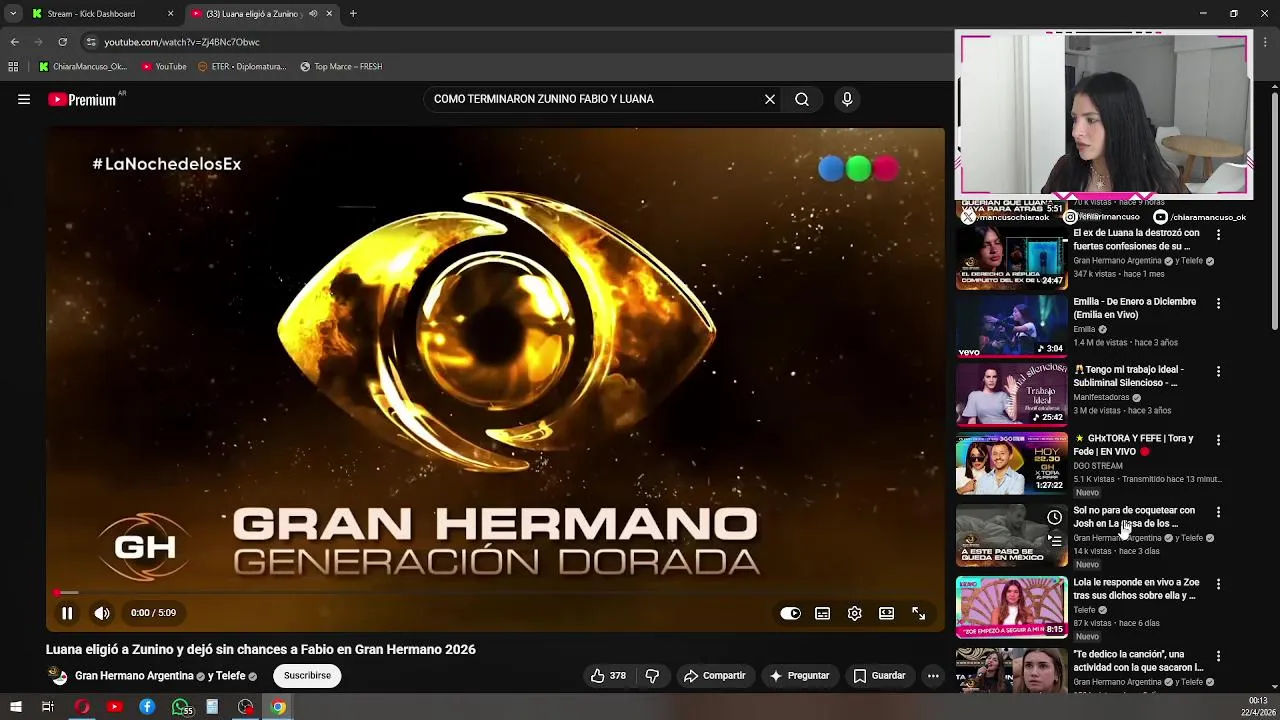Add 'Sol no para de coquetear' to queue
This screenshot has width=1280, height=720.
click(1054, 540)
